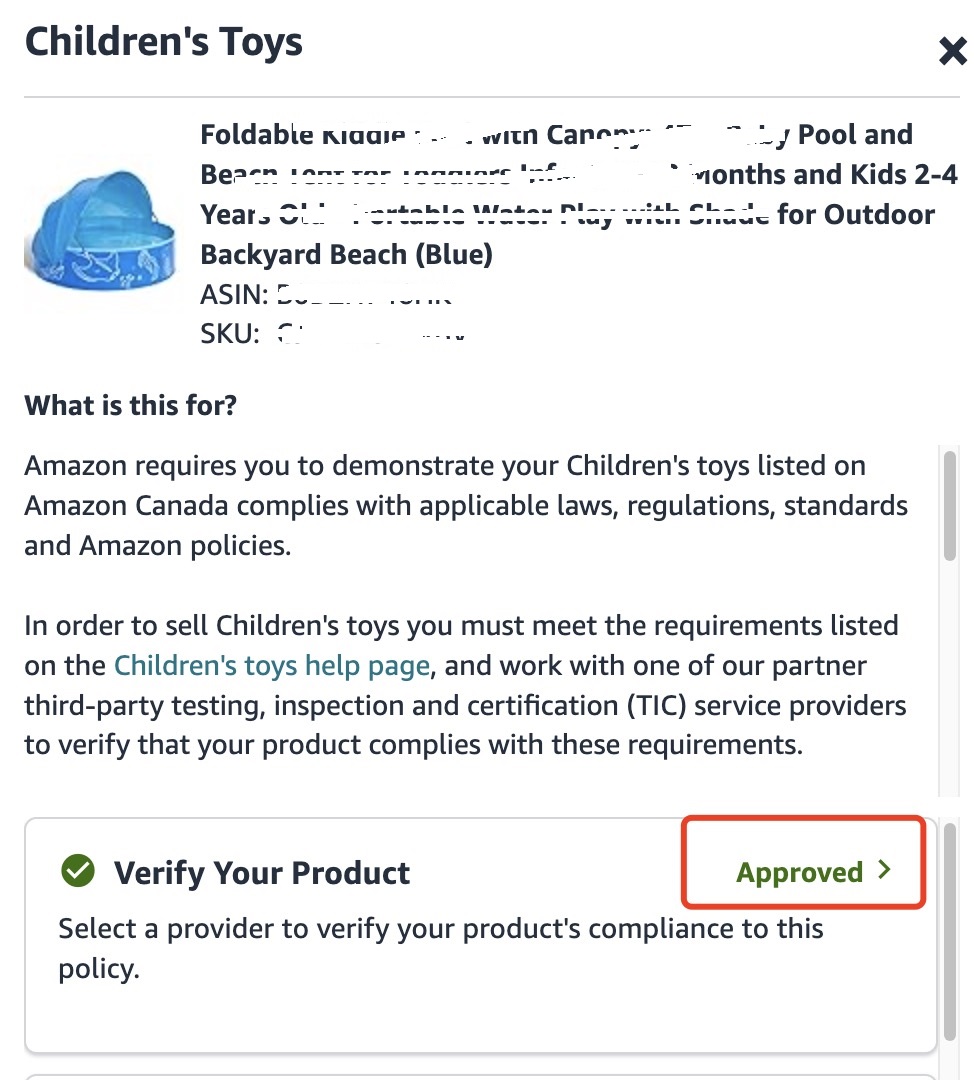Expand the chevron arrow next to Approved
The height and width of the screenshot is (1080, 974).
[x=883, y=871]
